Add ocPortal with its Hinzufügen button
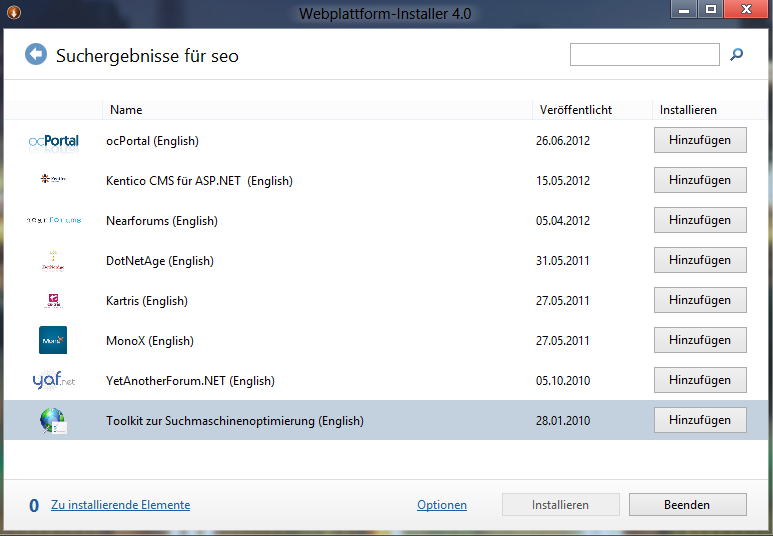 coord(700,140)
